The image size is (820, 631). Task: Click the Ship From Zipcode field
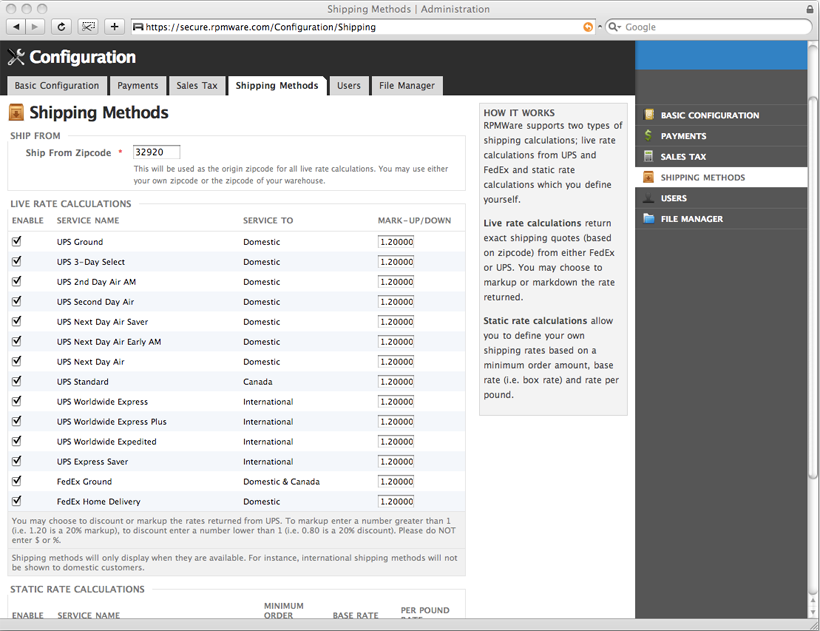coord(156,152)
